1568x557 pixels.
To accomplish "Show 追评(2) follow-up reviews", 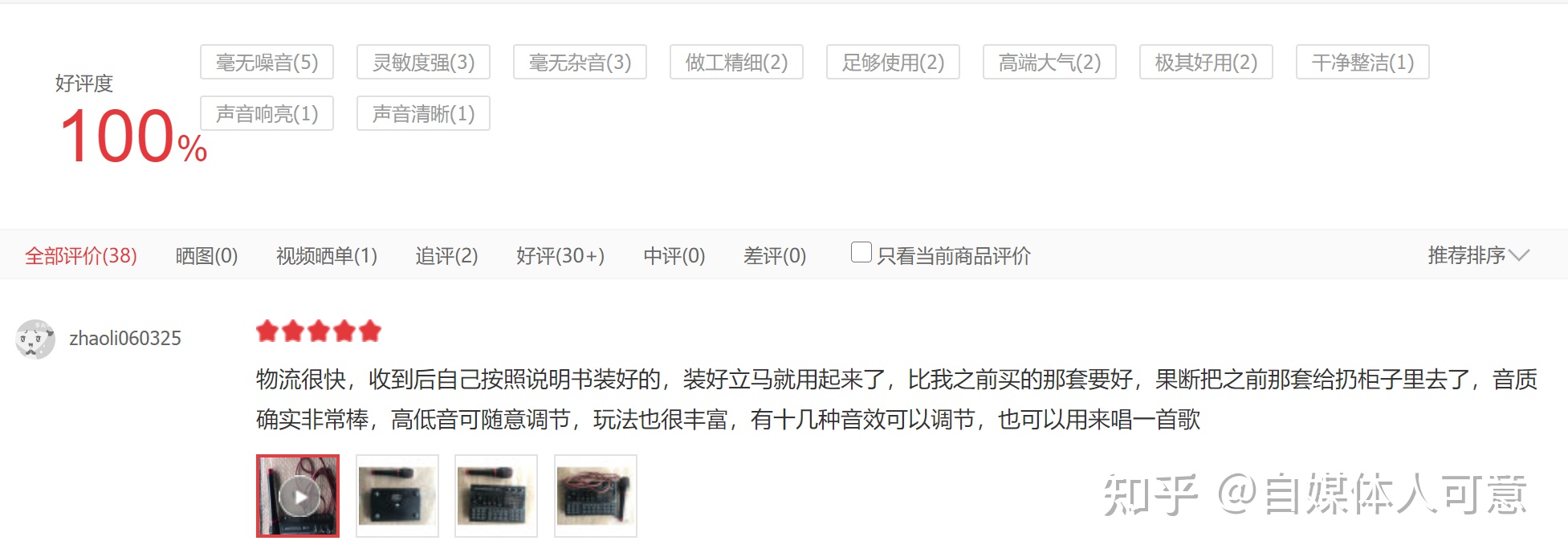I will click(446, 256).
